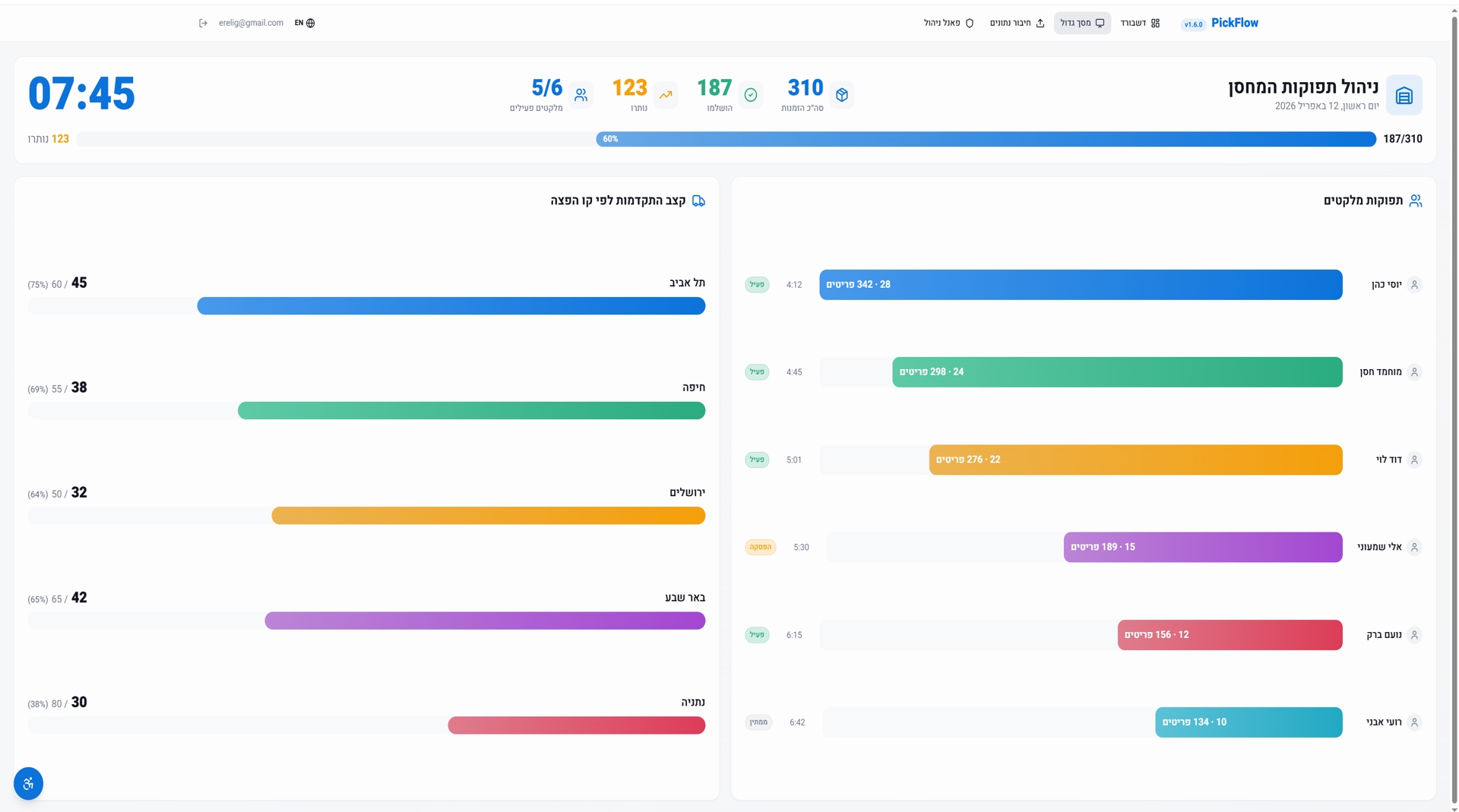Click the warehouse building icon in header
The width and height of the screenshot is (1459, 812).
click(1404, 95)
